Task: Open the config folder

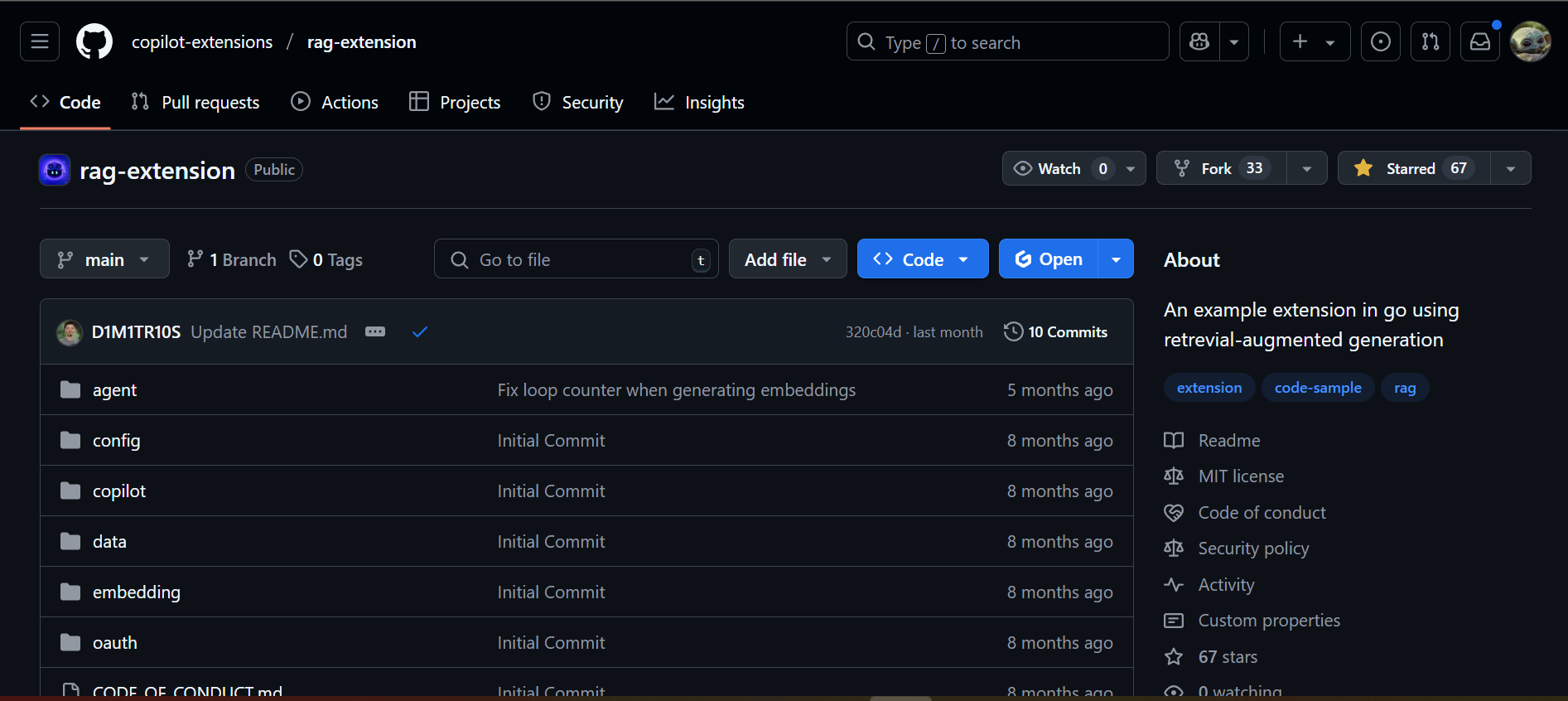Action: 116,441
